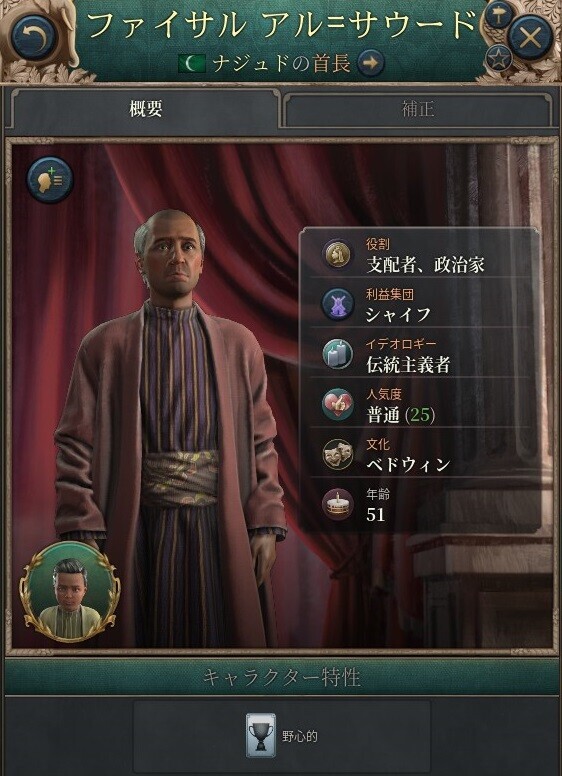
Task: Click the シャイフ interest group link
Action: (397, 314)
